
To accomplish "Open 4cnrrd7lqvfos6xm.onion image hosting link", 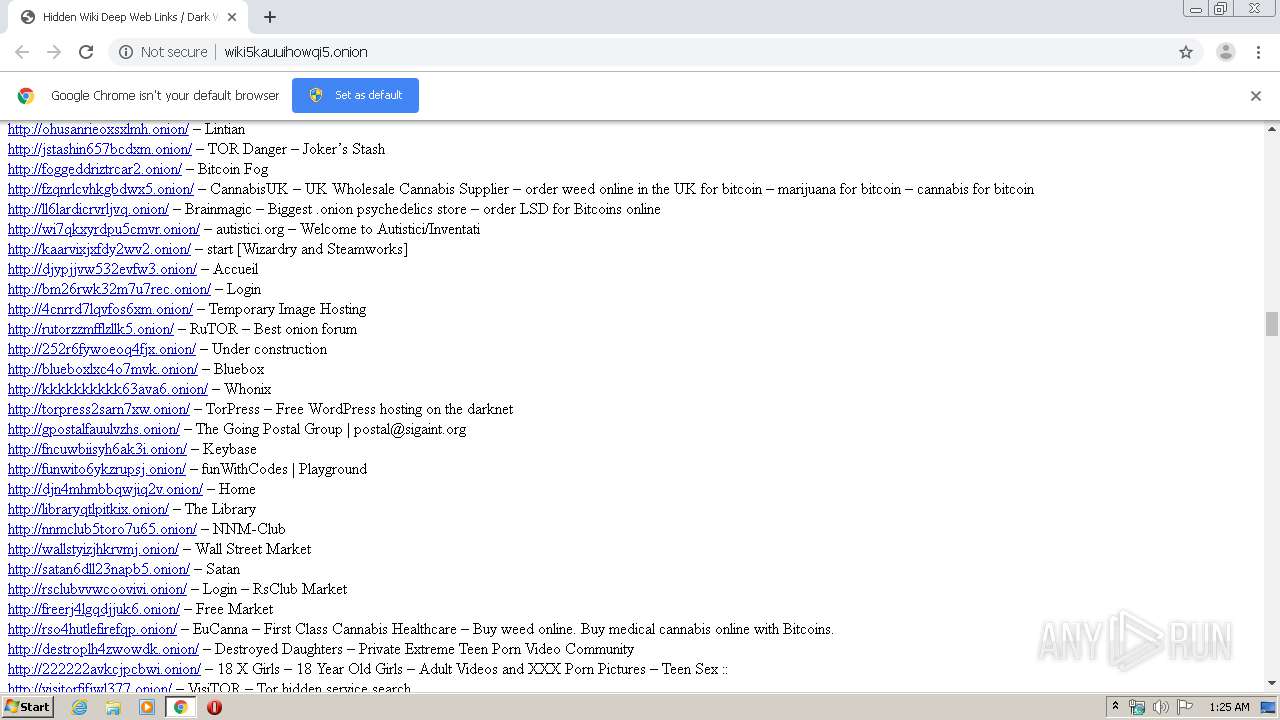I will coord(100,309).
